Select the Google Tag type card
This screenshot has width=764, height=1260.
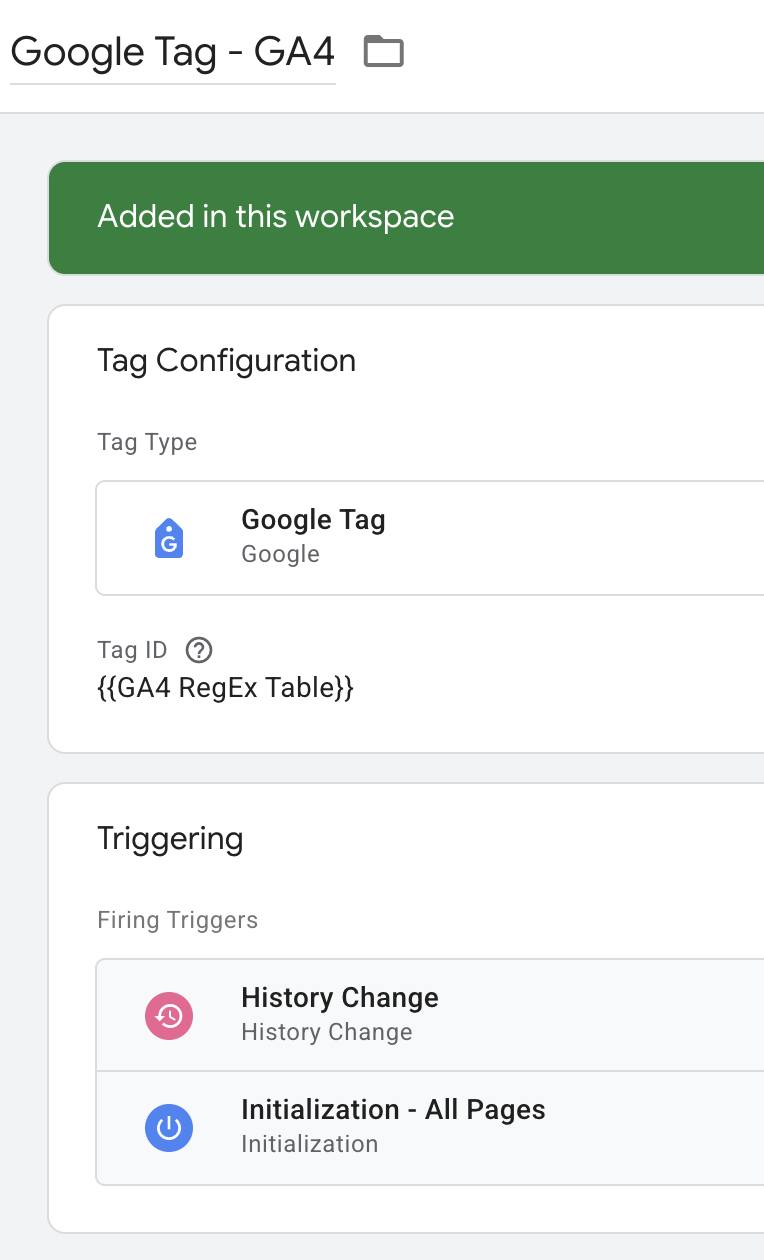400,537
